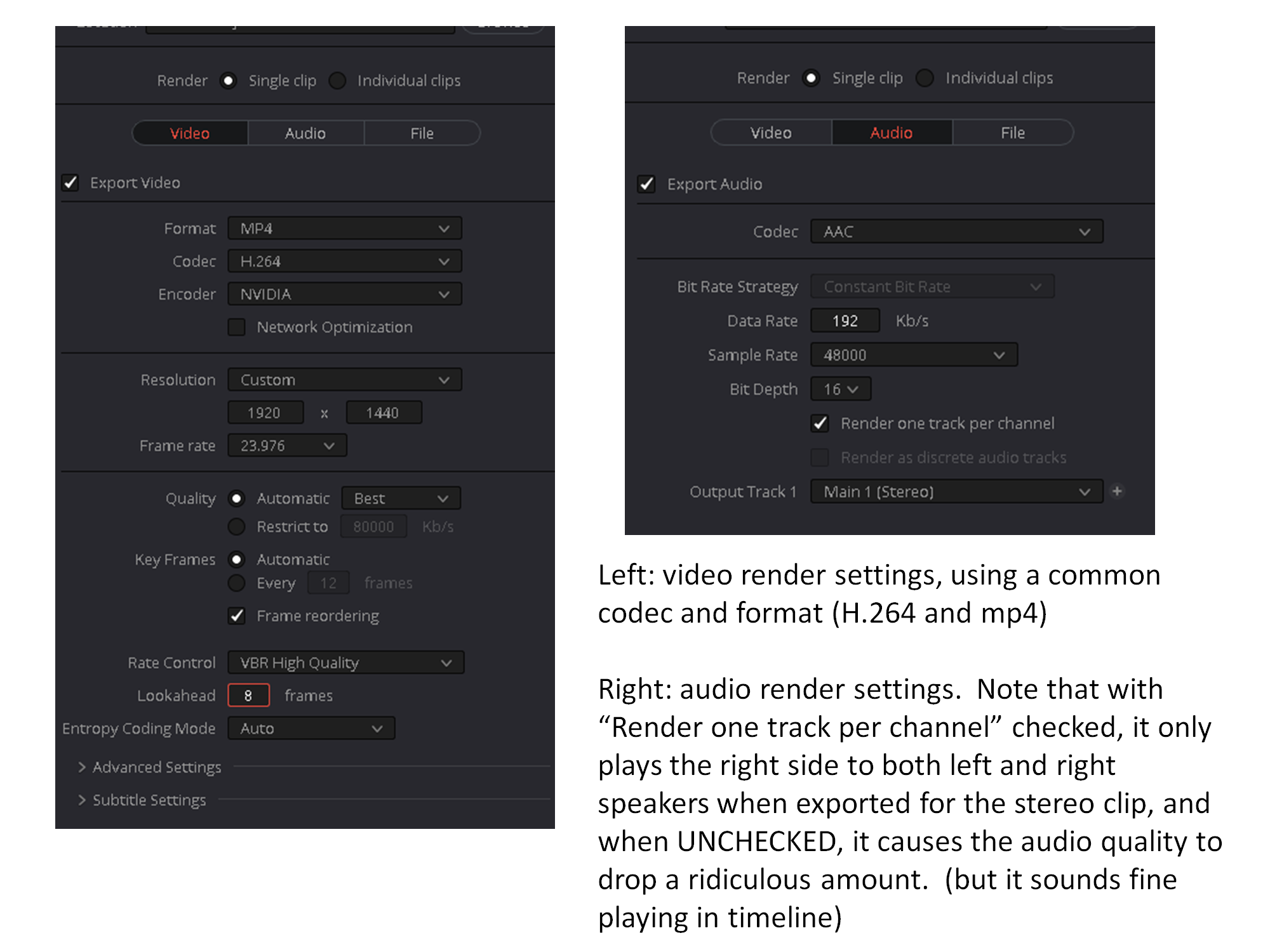Switch to File tab in right panel
The width and height of the screenshot is (1270, 952).
[1013, 133]
